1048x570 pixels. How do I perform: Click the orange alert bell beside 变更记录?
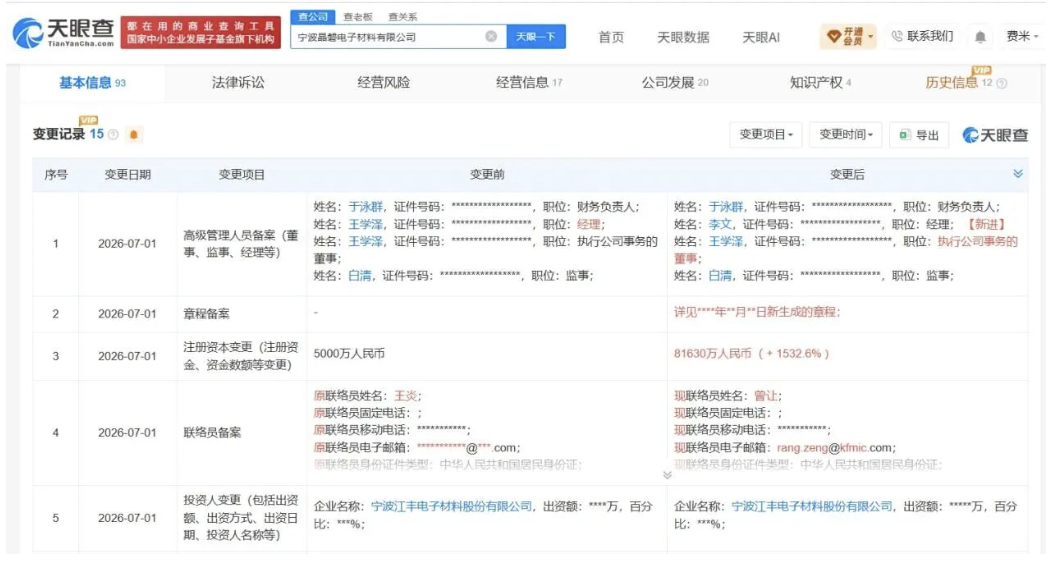[134, 134]
